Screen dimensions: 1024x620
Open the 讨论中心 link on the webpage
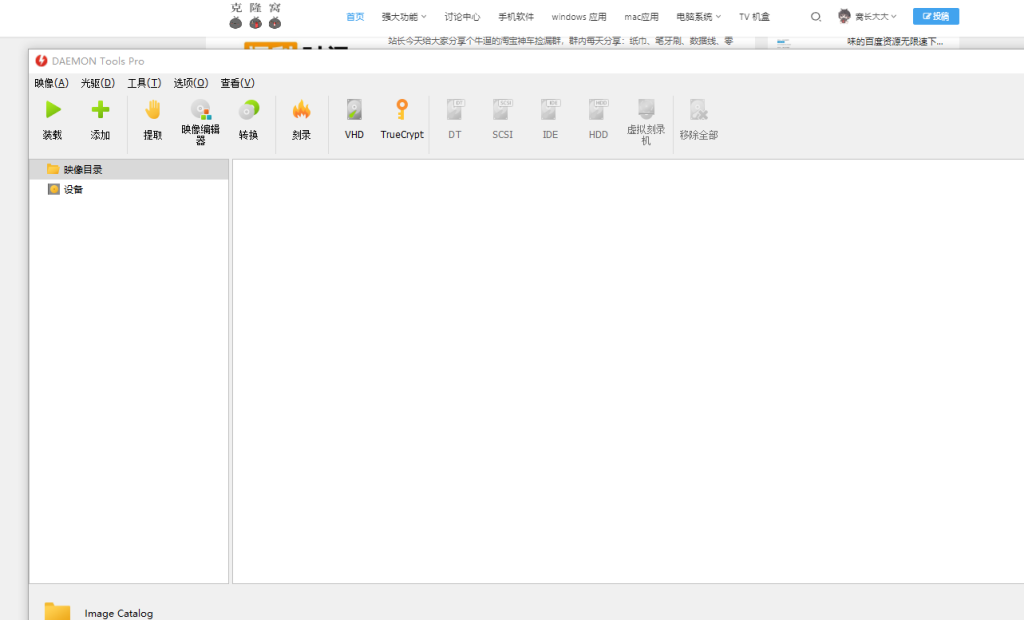click(x=462, y=17)
